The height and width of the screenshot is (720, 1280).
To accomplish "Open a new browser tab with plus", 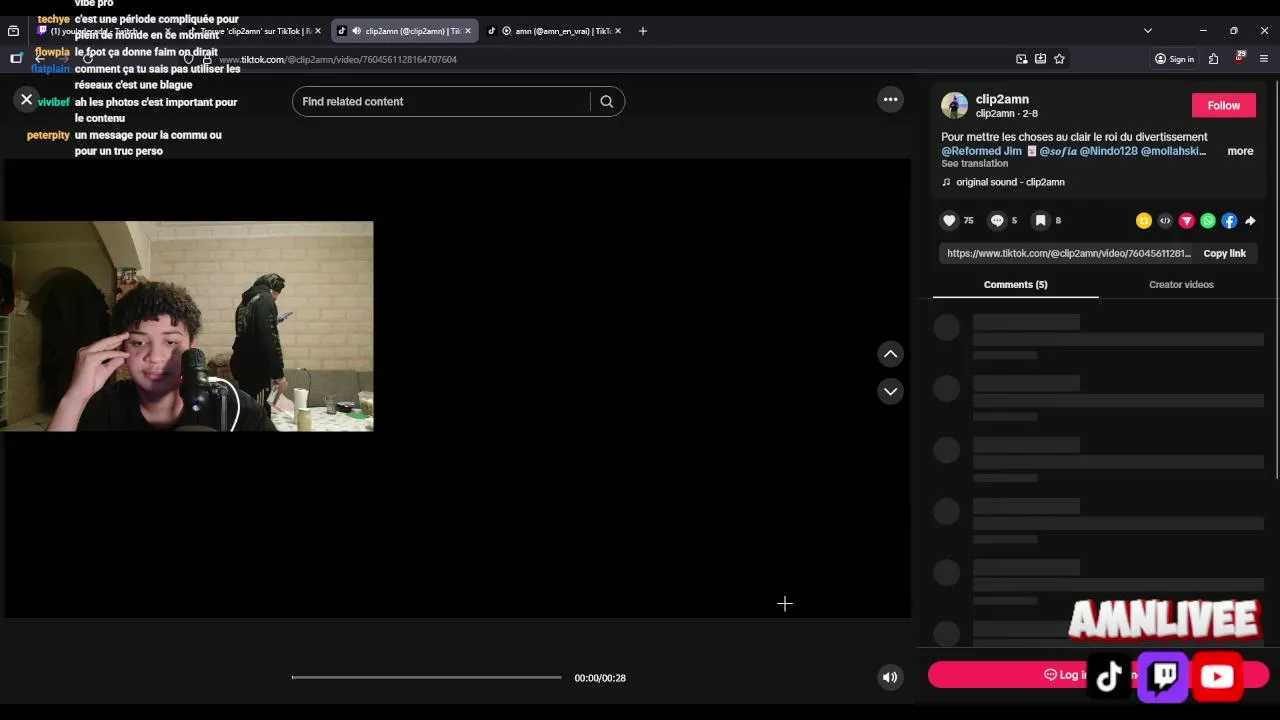I will pyautogui.click(x=642, y=31).
